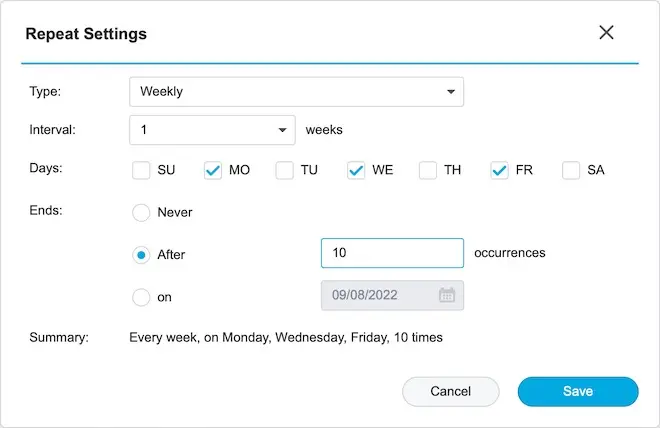Viewport: 660px width, 428px height.
Task: Check the TH day checkbox
Action: [x=428, y=171]
